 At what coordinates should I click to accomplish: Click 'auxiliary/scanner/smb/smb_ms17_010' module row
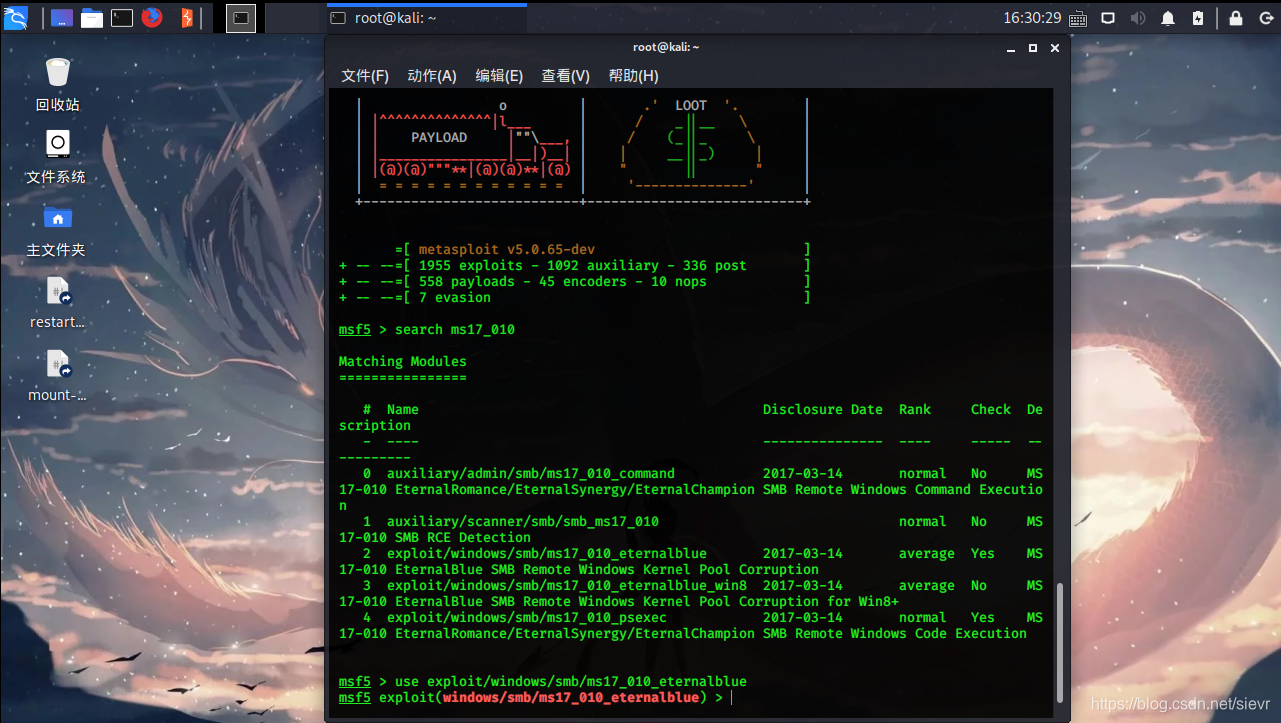[x=523, y=522]
